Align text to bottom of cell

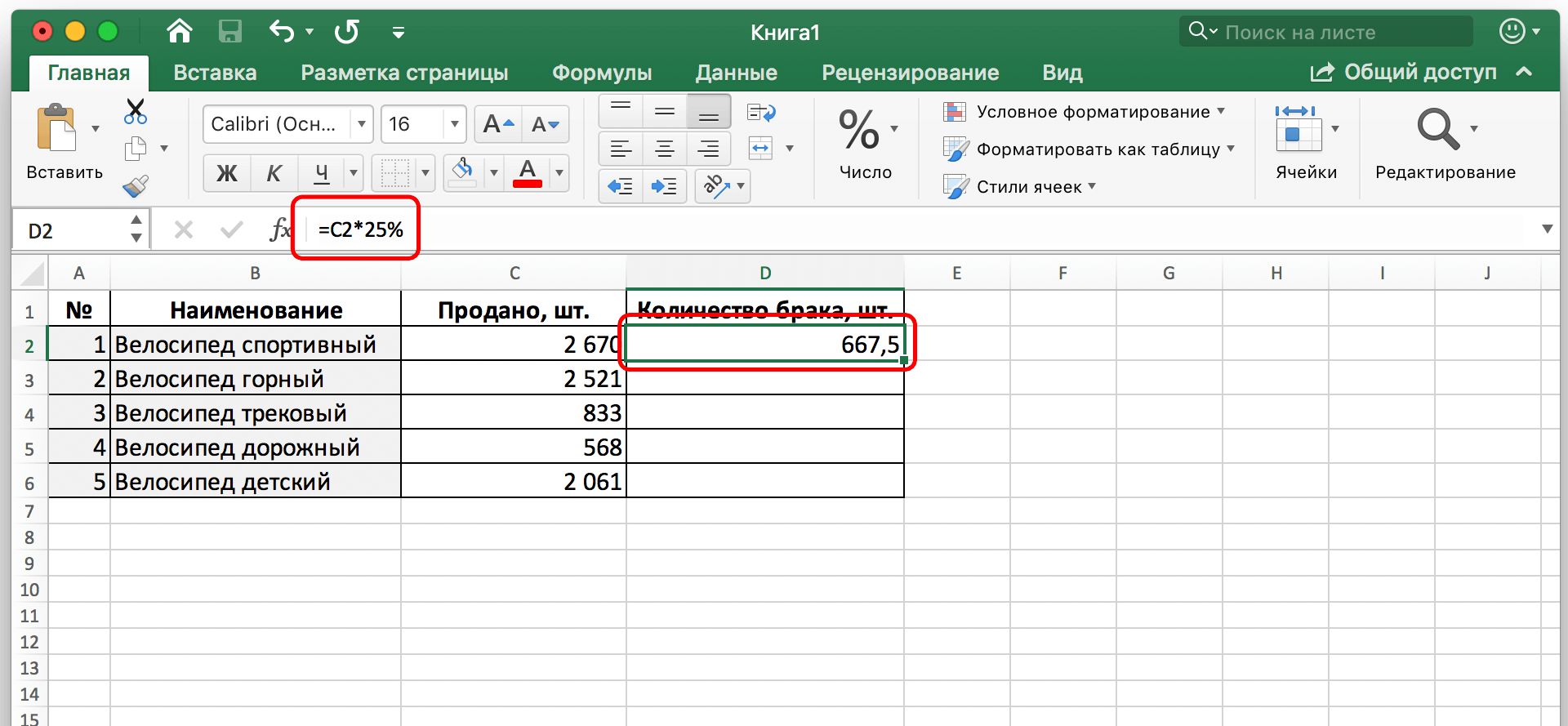709,111
